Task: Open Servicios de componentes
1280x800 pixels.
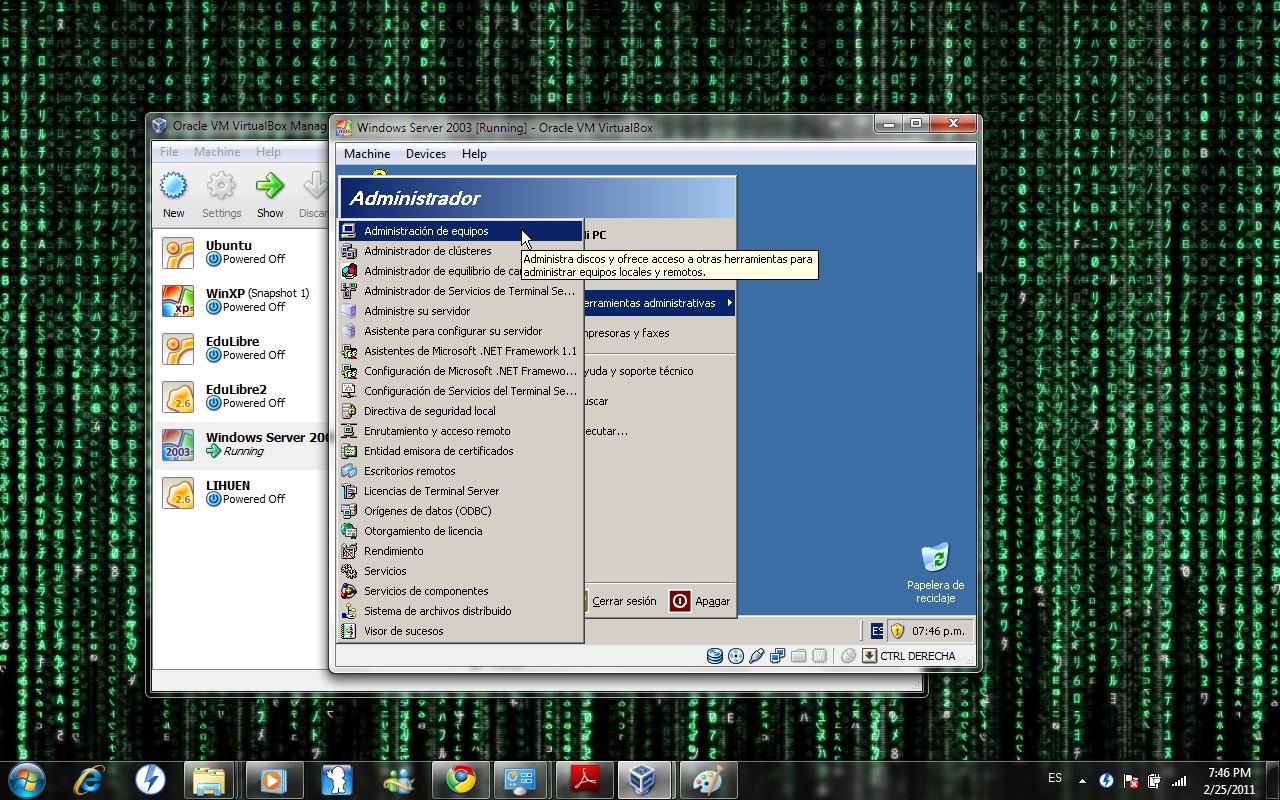Action: click(x=460, y=591)
